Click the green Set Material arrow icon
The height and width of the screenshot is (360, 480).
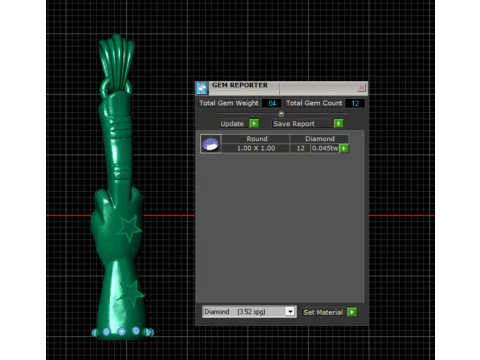click(x=352, y=312)
